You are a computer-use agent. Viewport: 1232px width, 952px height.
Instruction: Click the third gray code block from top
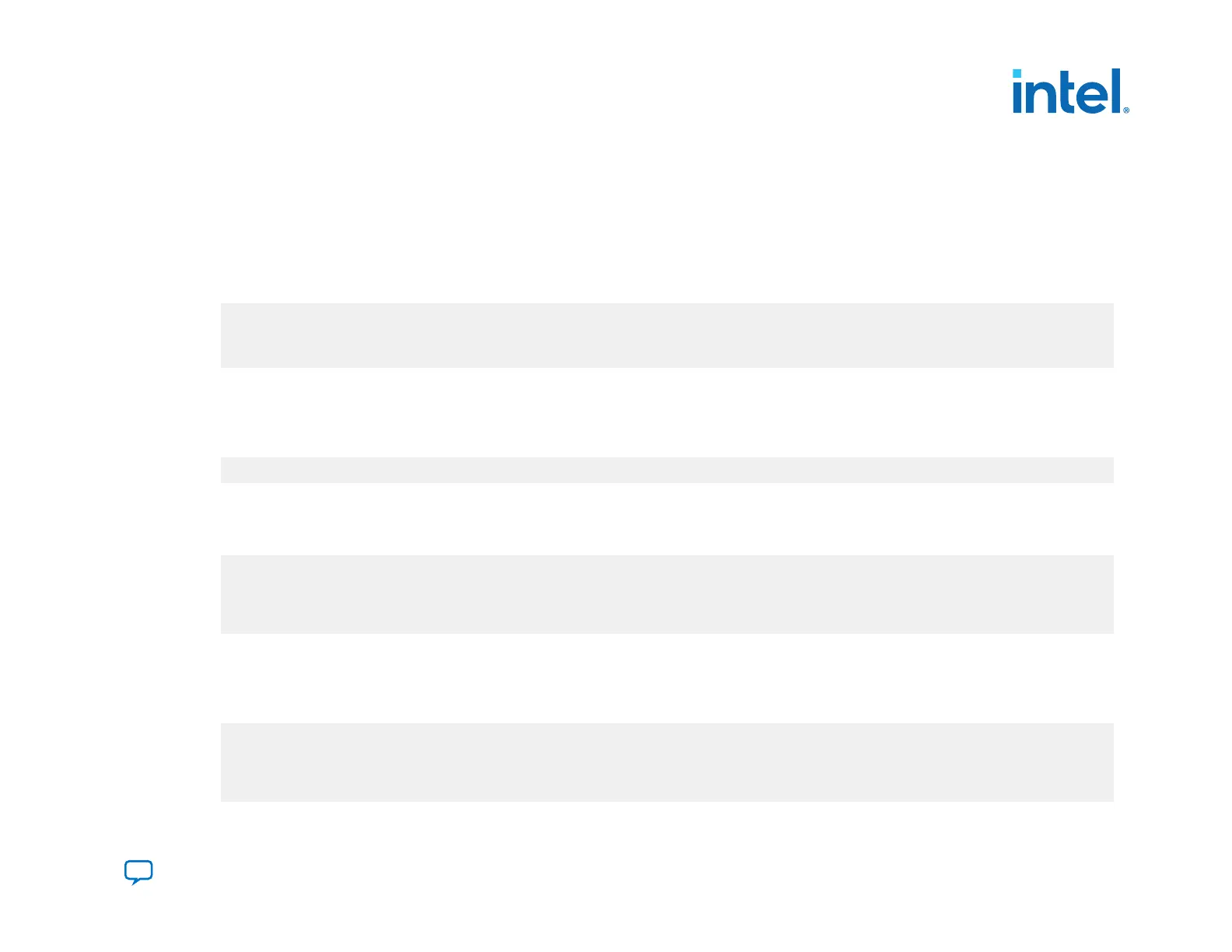click(x=667, y=594)
